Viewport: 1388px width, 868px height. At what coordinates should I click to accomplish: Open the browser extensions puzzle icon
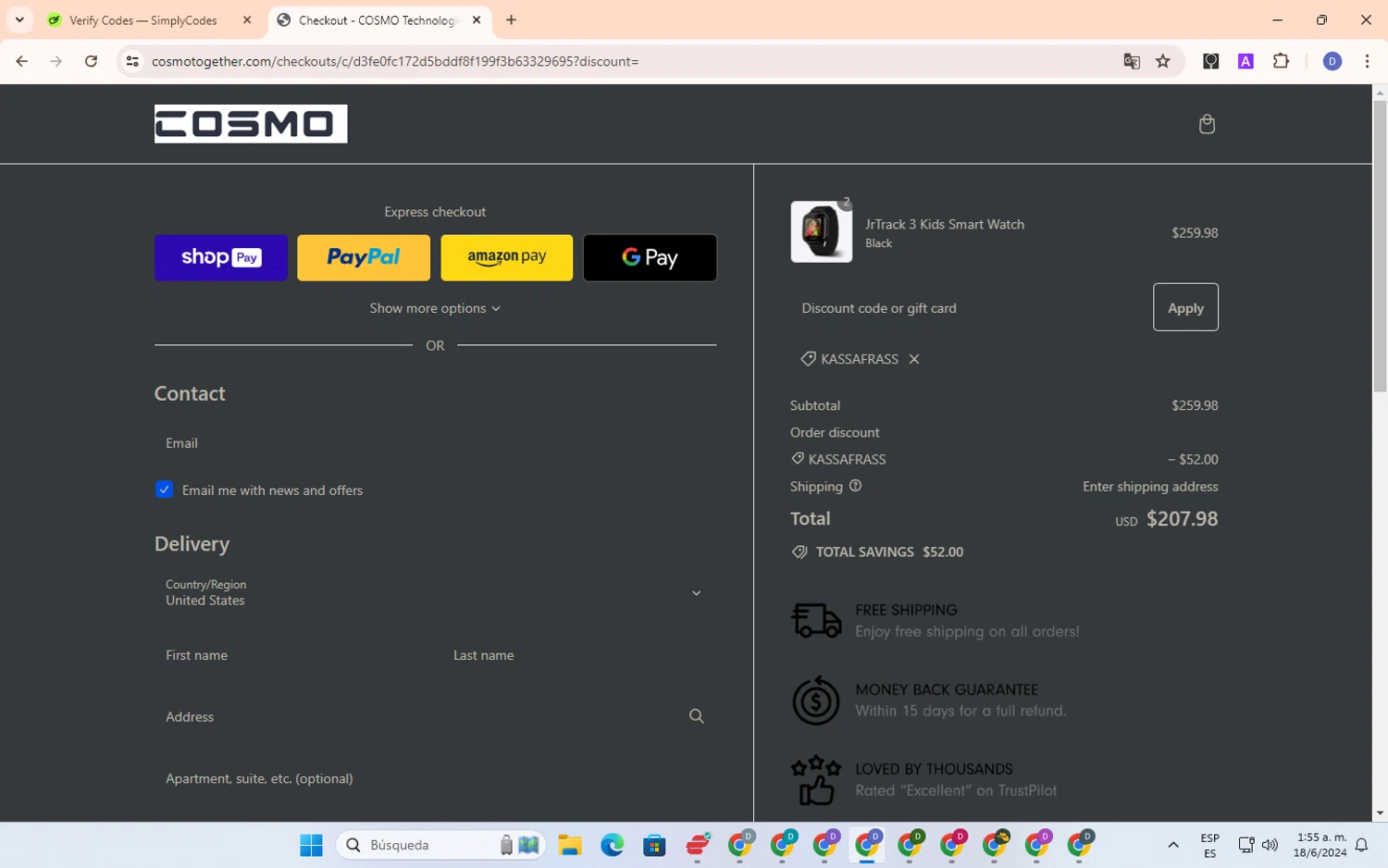coord(1282,61)
